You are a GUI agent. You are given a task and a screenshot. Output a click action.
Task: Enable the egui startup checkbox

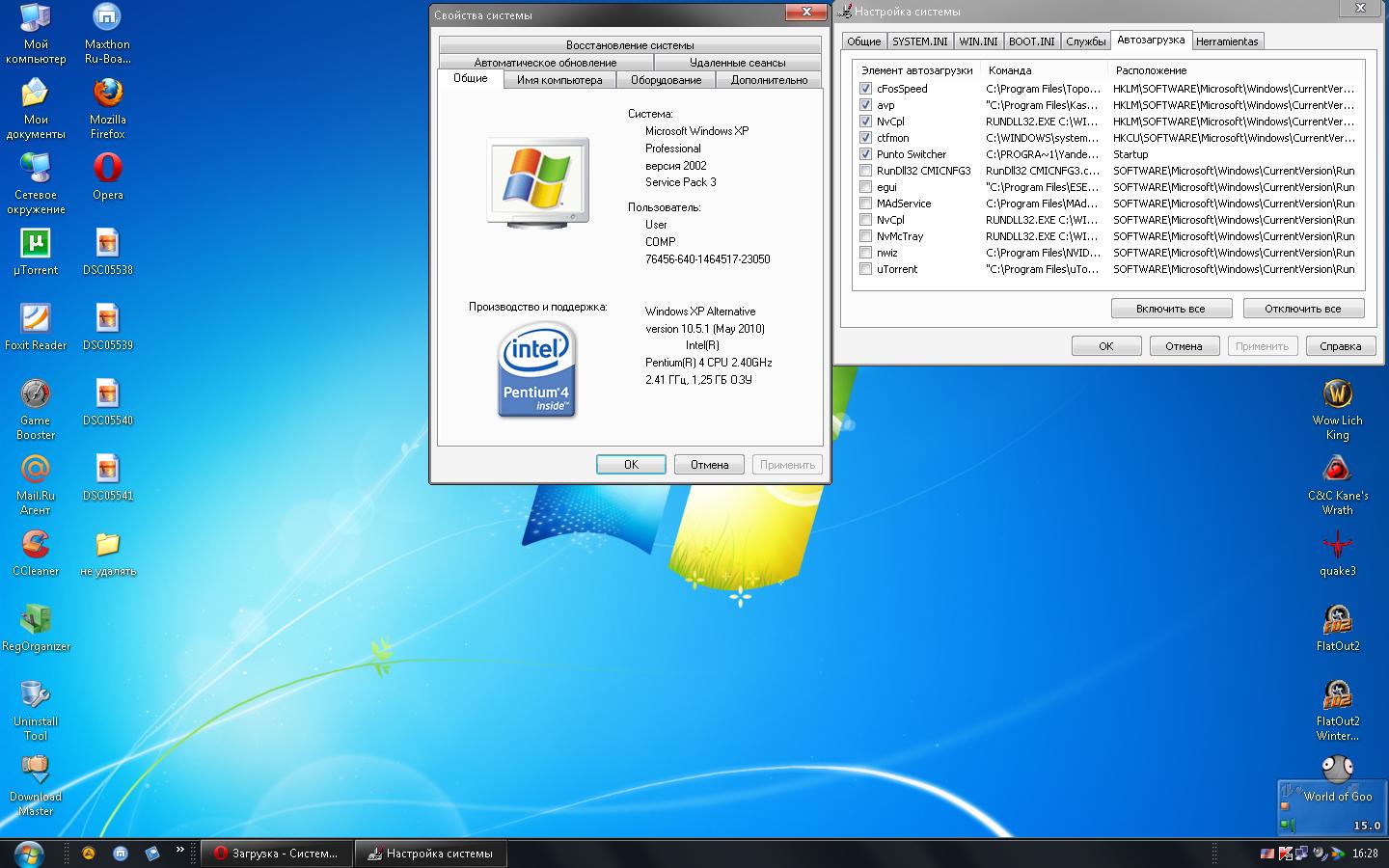865,187
